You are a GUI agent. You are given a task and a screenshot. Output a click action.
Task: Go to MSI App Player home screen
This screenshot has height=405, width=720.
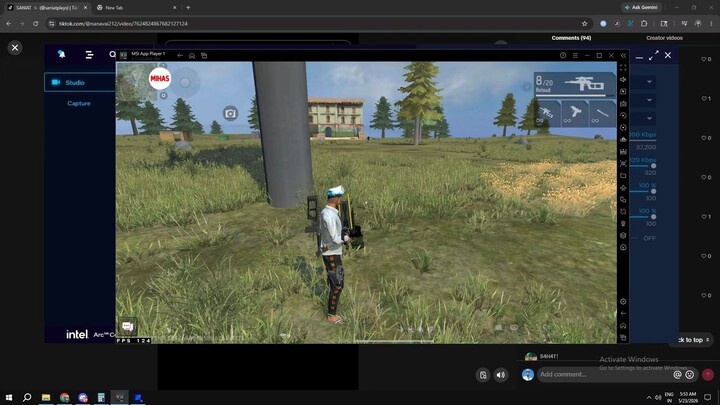(x=192, y=56)
